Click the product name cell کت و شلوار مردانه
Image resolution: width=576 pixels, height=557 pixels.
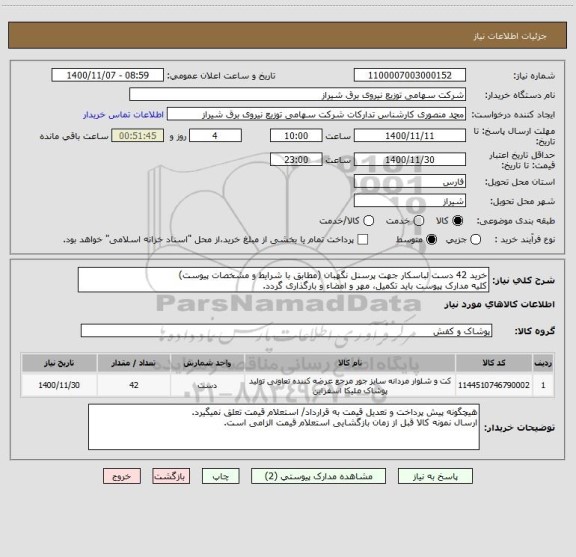[350, 385]
